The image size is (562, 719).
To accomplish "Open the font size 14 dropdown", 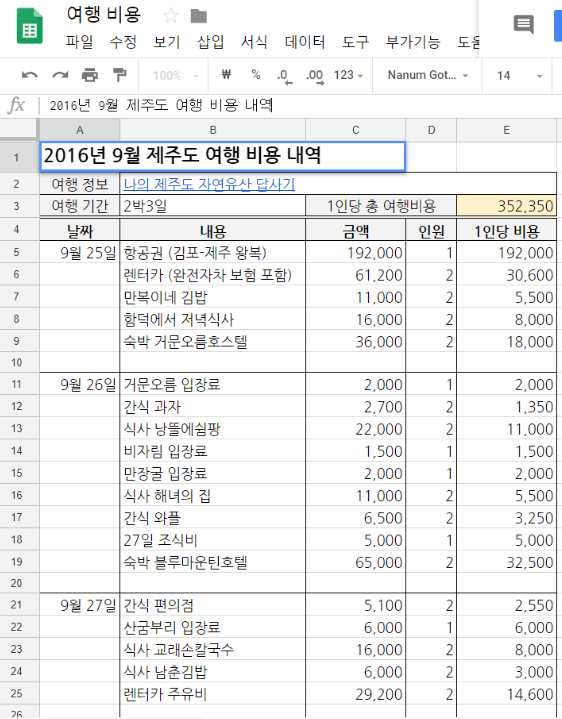I will 519,76.
